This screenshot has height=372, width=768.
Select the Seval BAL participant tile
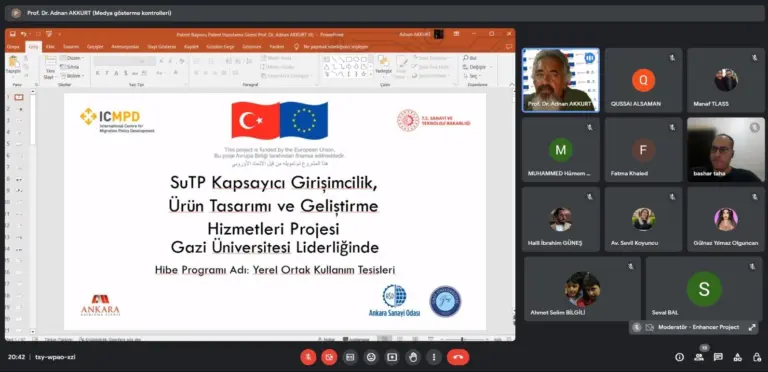704,289
